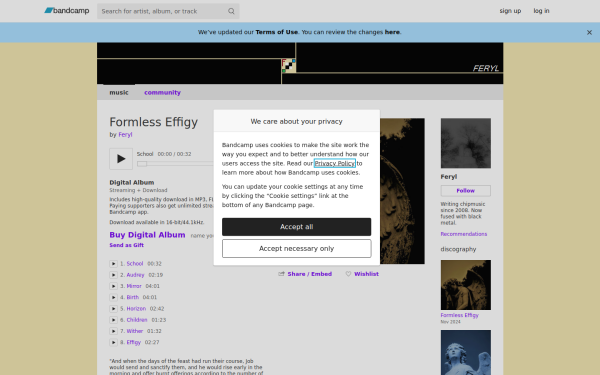Open the Children track link
The image size is (600, 375).
[x=137, y=320]
